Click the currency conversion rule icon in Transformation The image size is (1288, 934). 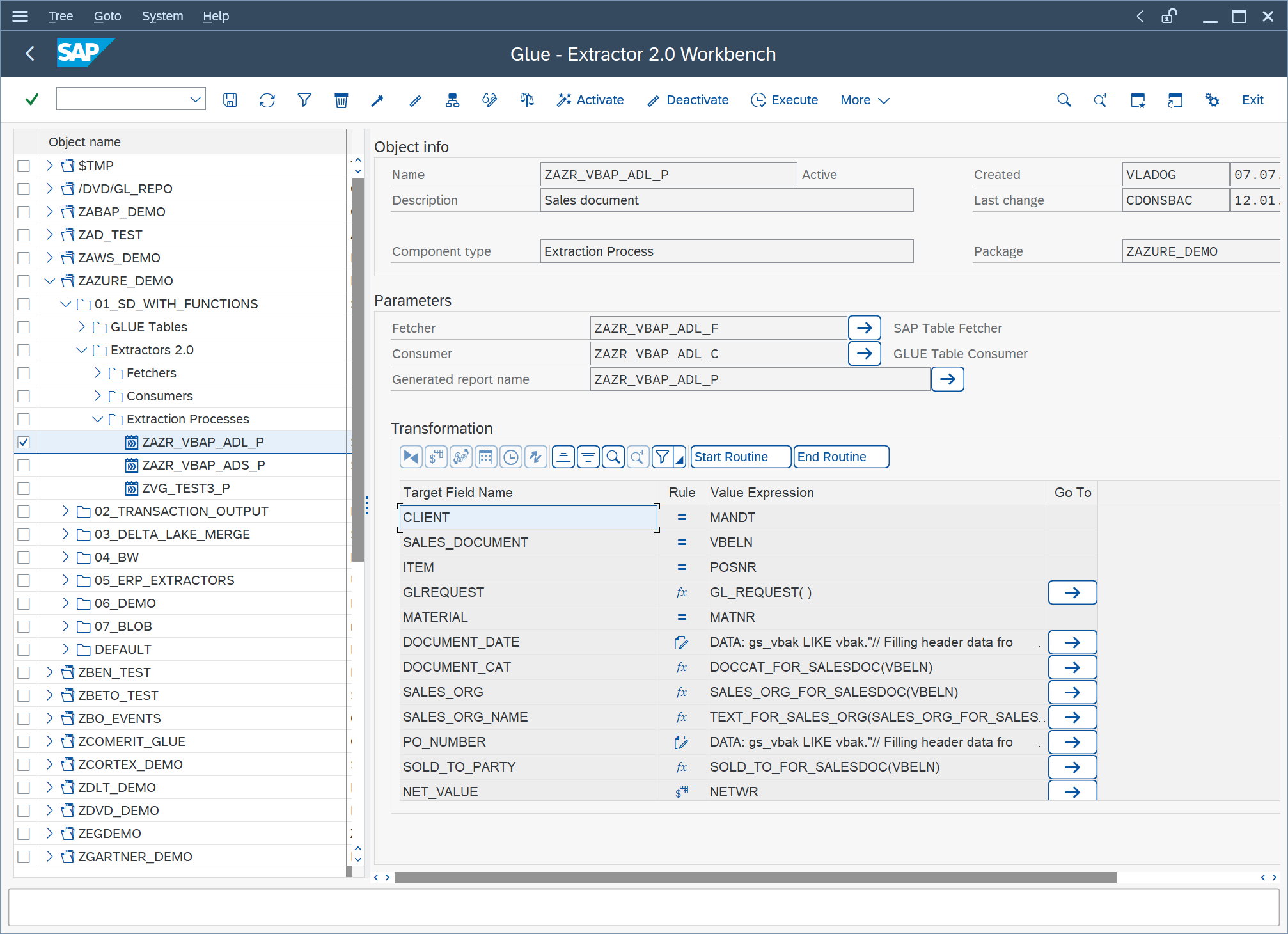[x=436, y=457]
